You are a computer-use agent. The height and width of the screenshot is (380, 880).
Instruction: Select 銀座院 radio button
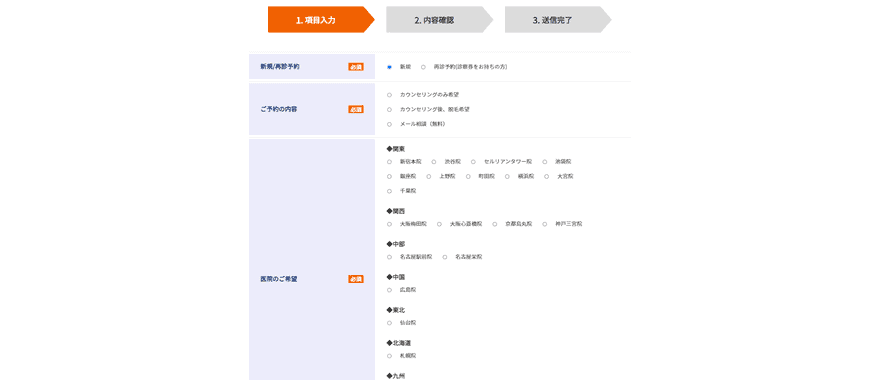pos(389,176)
